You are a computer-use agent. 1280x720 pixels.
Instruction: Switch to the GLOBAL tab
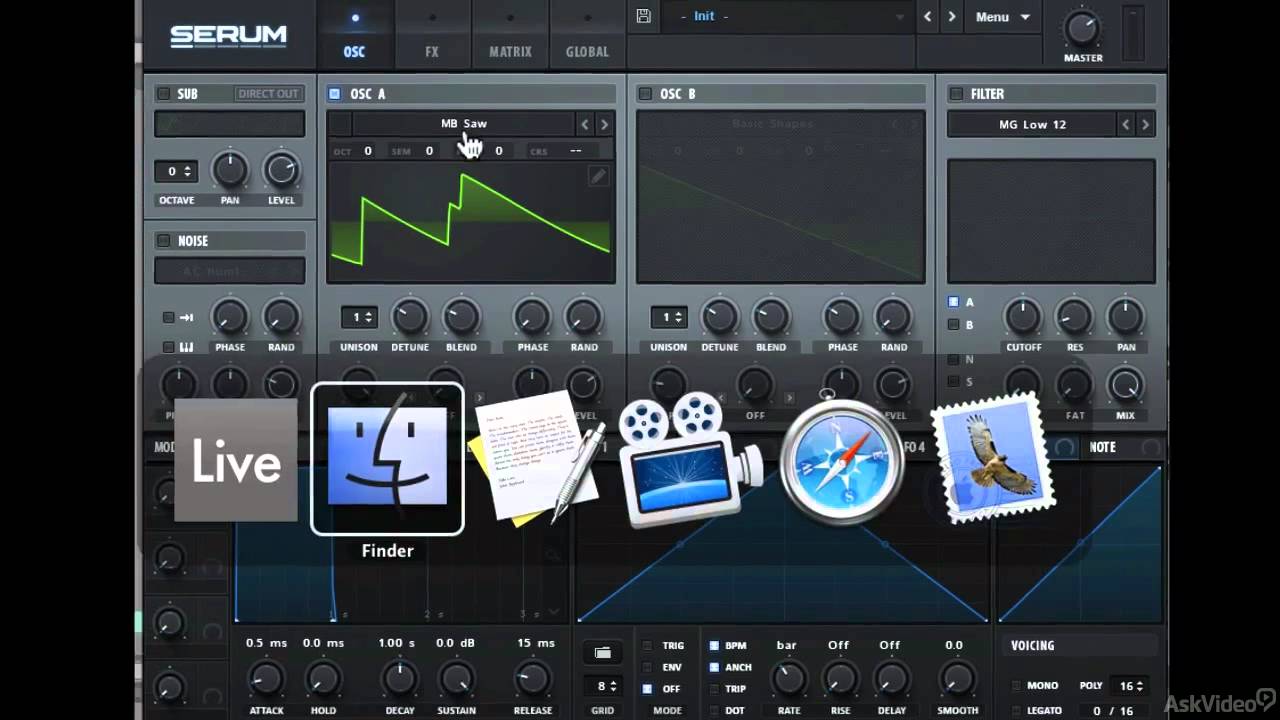coord(587,35)
